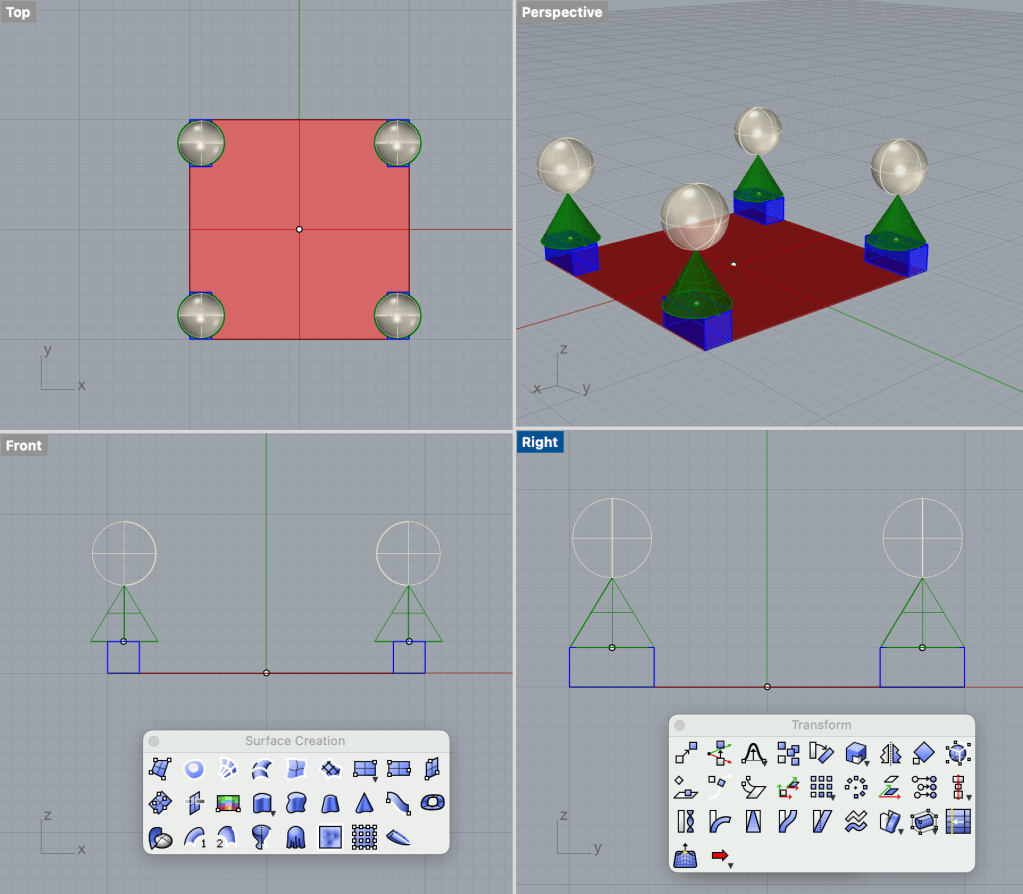Expand the Rectangular Array flyout arrow
This screenshot has width=1023, height=894.
tap(832, 796)
